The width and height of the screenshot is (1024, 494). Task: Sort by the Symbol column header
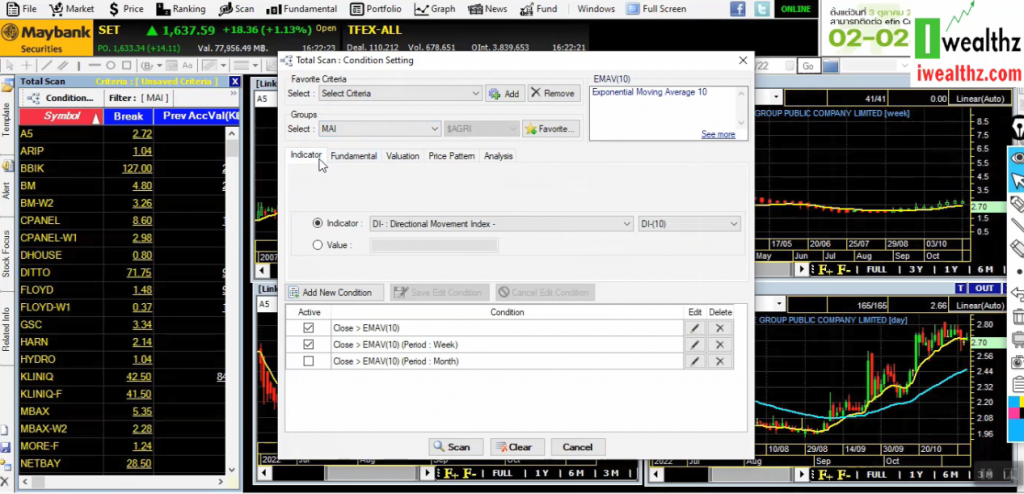coord(61,116)
